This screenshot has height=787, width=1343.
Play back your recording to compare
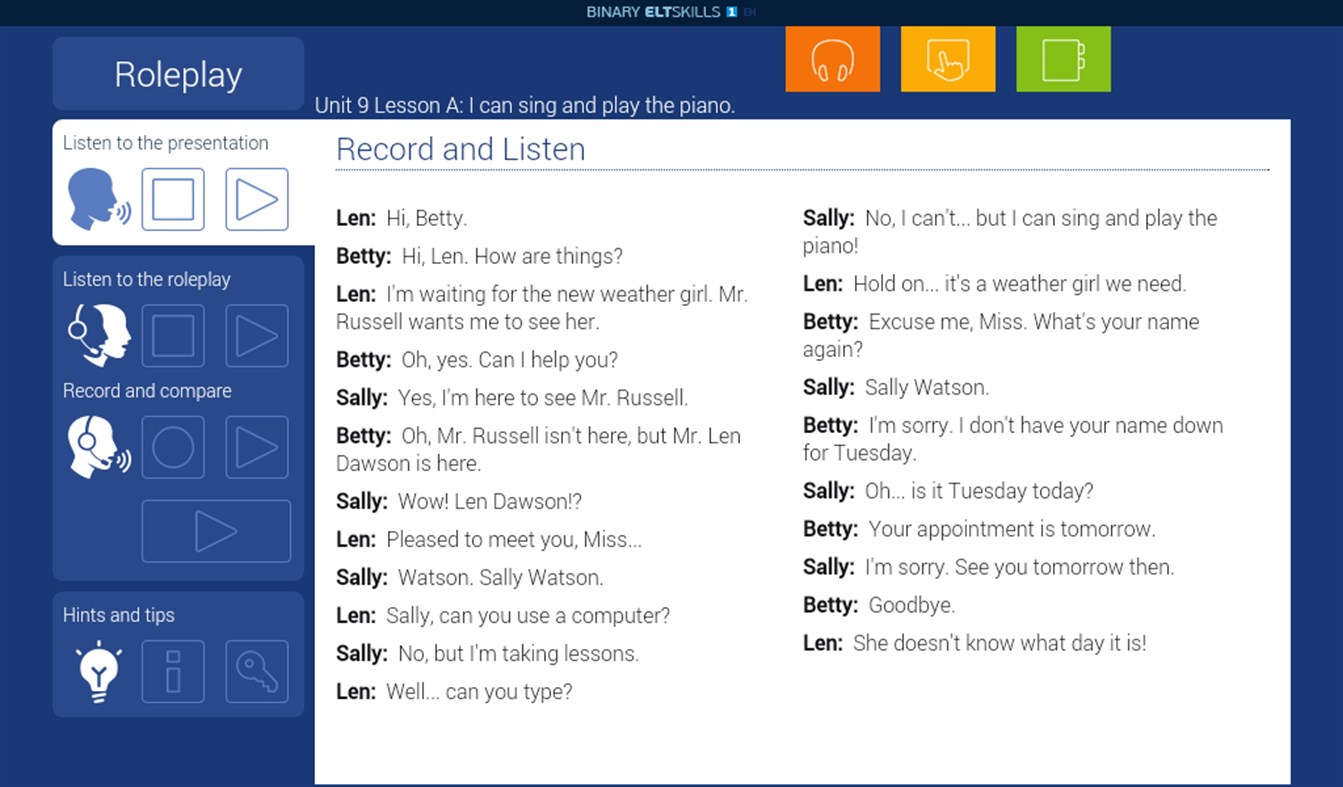tap(256, 446)
